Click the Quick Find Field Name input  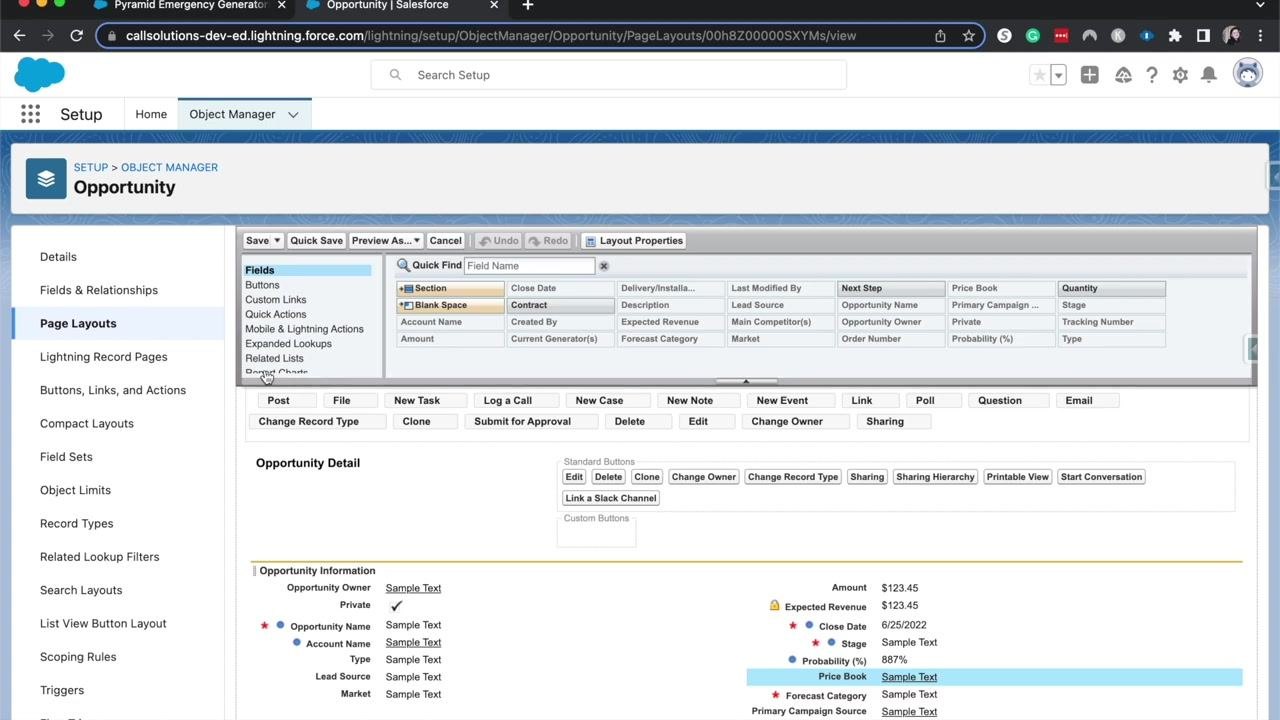point(529,266)
